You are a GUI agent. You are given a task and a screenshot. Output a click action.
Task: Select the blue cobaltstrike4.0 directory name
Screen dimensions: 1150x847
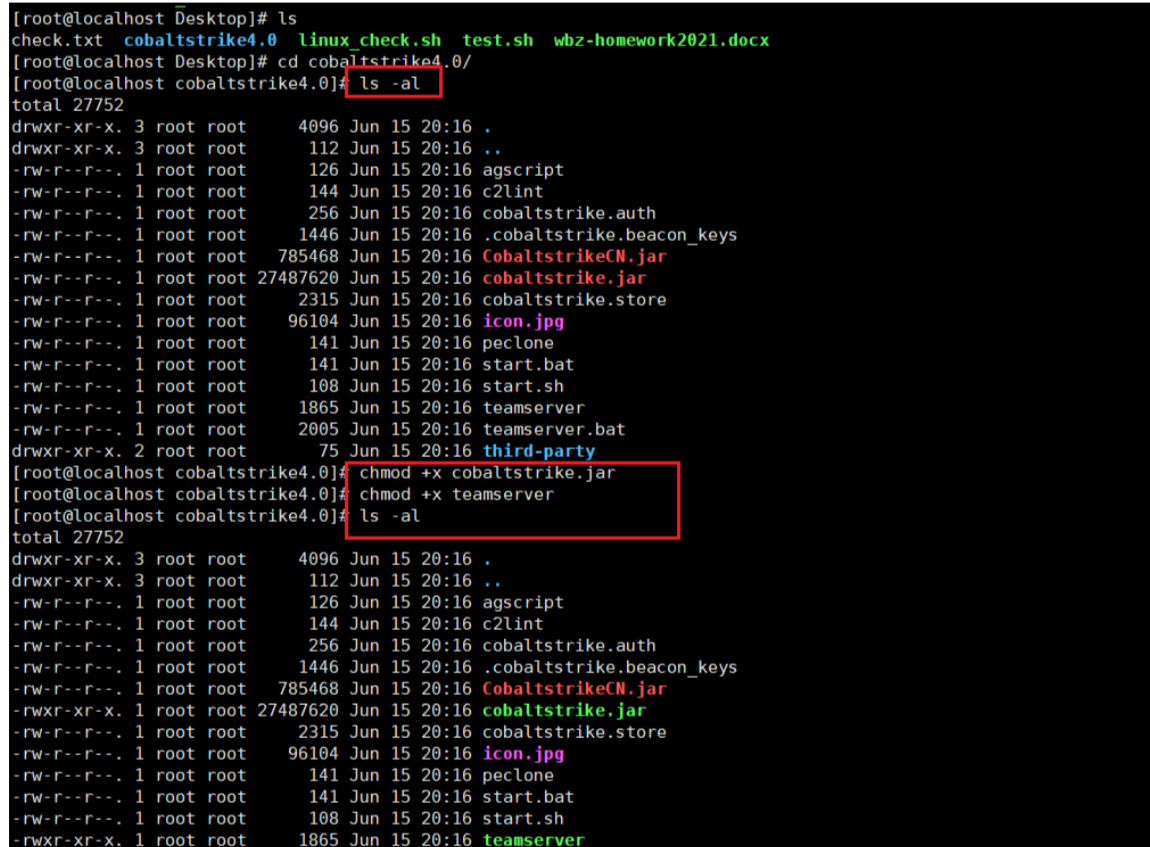(200, 40)
